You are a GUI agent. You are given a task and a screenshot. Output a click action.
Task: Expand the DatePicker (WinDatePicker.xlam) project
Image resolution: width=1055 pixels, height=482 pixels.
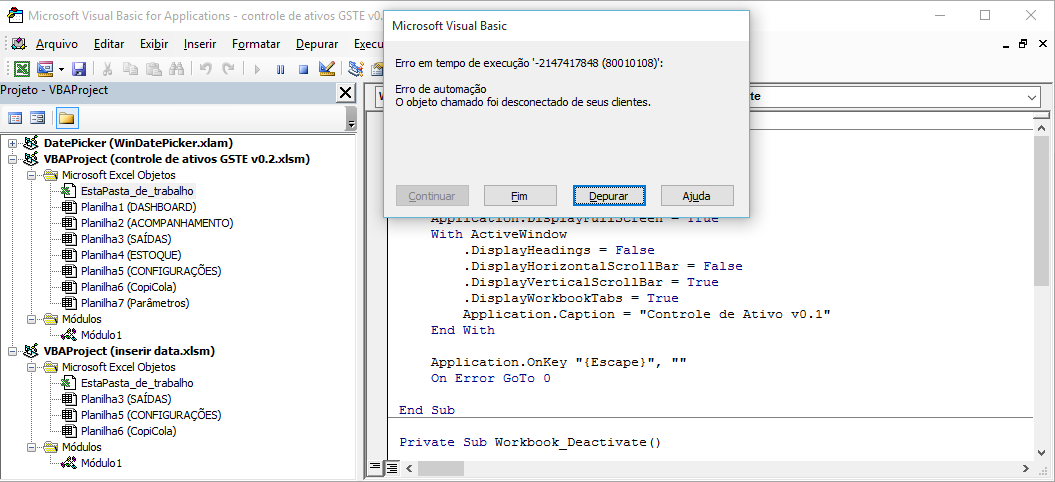[12, 143]
